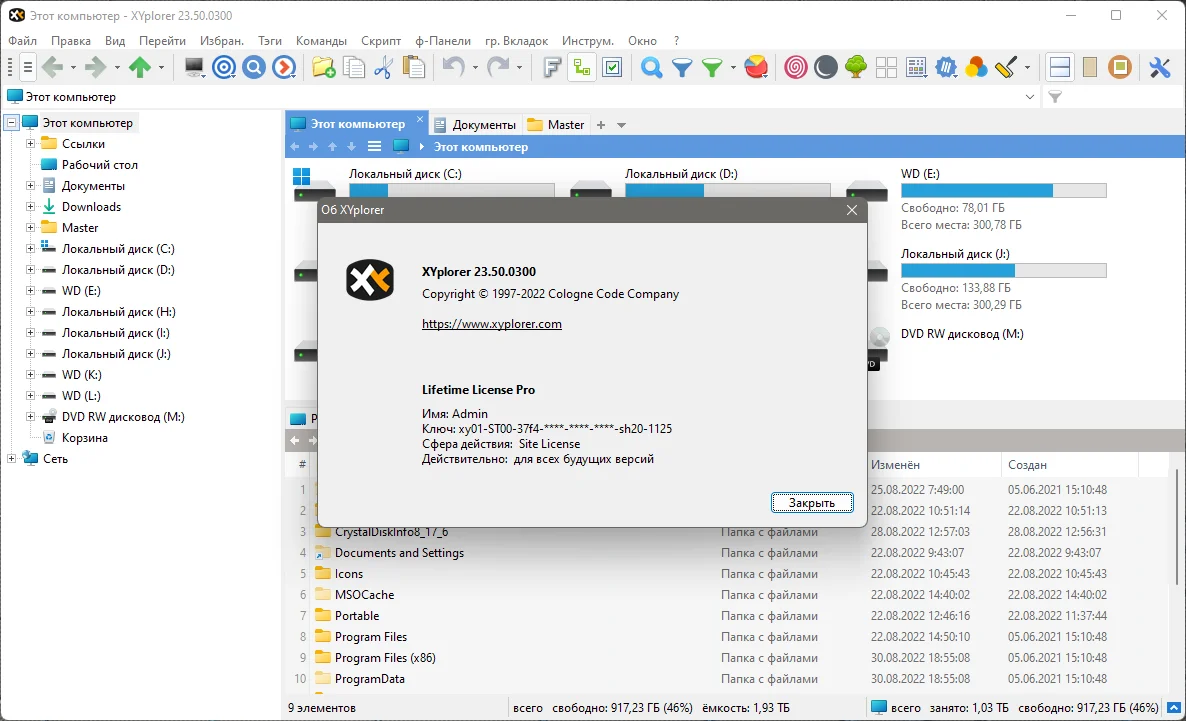Select the Downloads item in tree

[91, 207]
